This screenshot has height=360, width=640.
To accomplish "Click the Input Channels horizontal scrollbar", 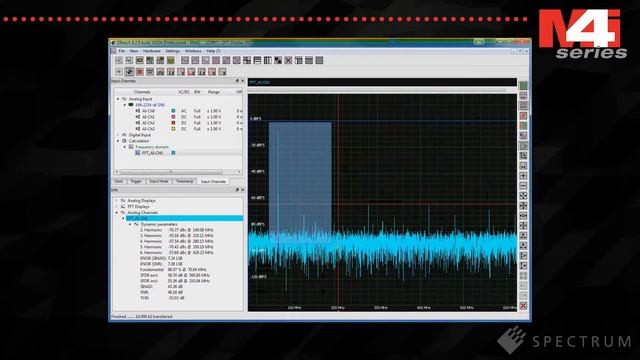I will point(178,172).
